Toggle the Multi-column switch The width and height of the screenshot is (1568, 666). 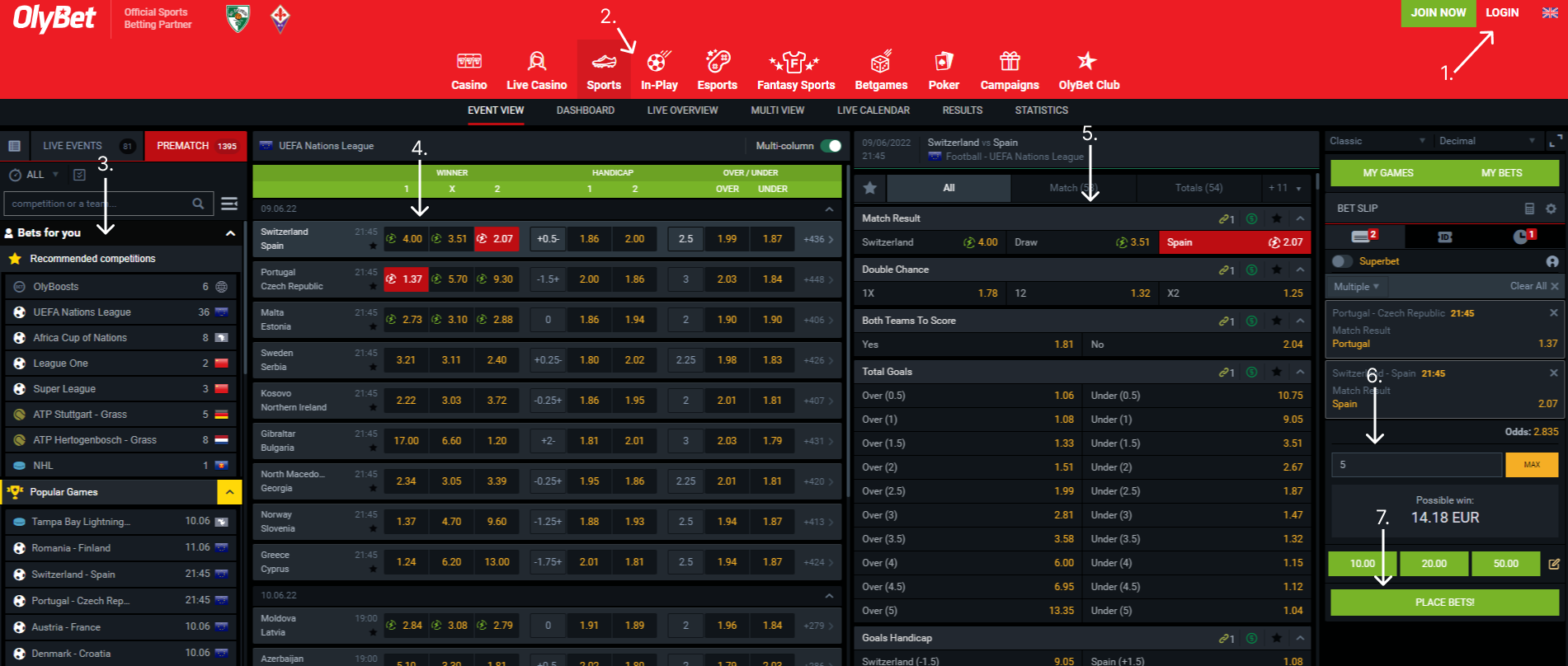pos(831,146)
